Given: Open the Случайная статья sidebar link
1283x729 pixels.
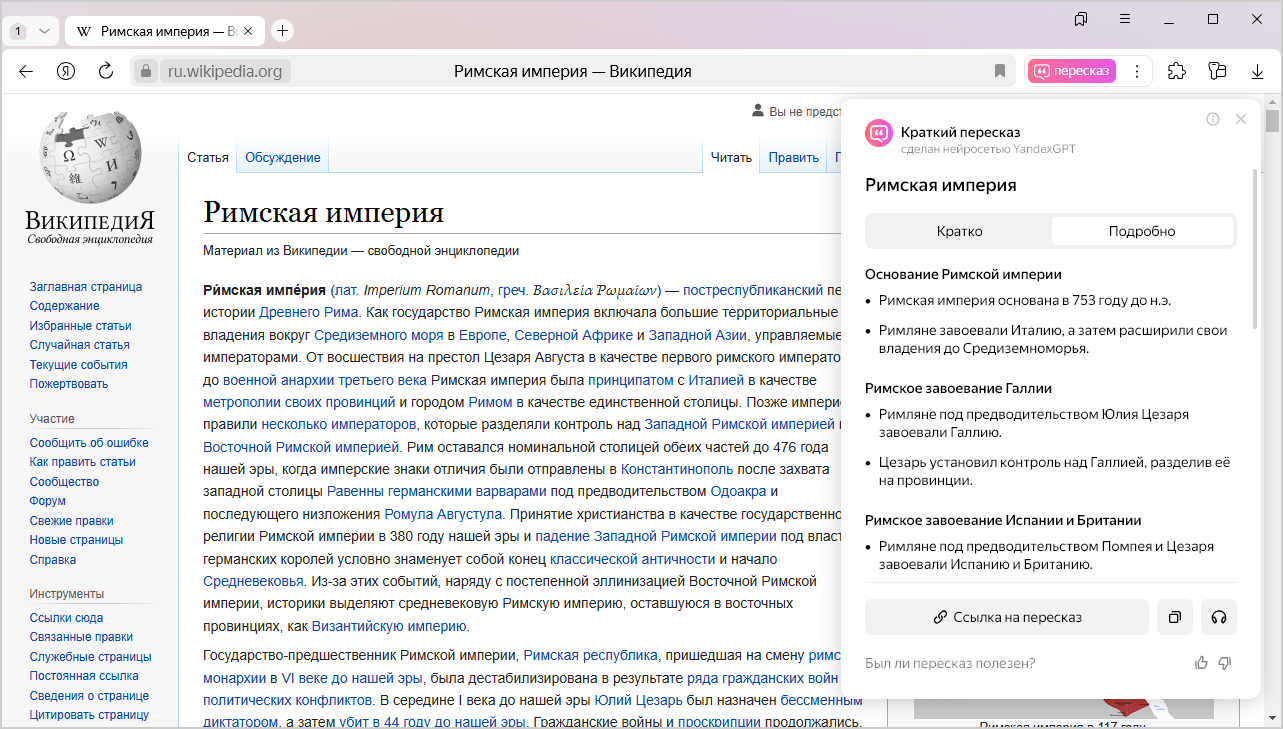Looking at the screenshot, I should point(80,345).
